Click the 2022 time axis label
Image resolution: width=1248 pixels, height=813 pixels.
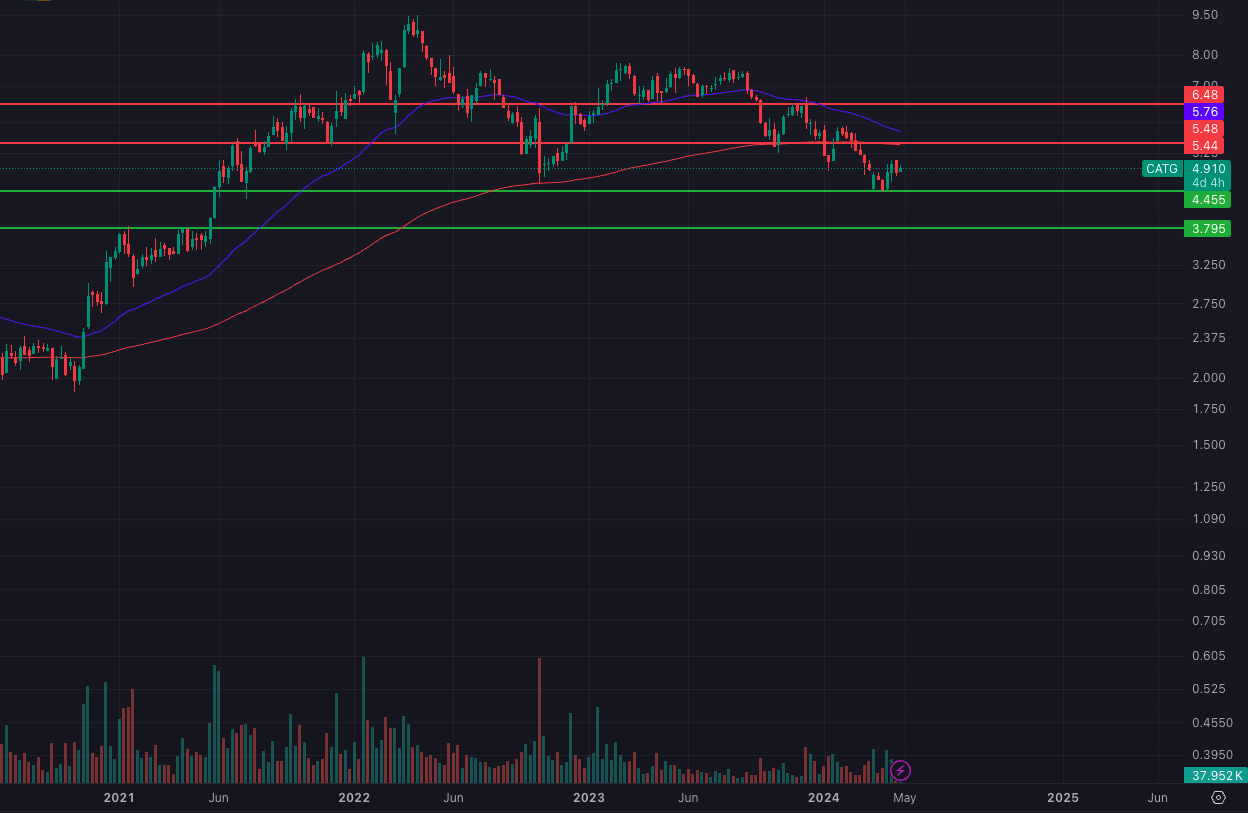coord(354,797)
